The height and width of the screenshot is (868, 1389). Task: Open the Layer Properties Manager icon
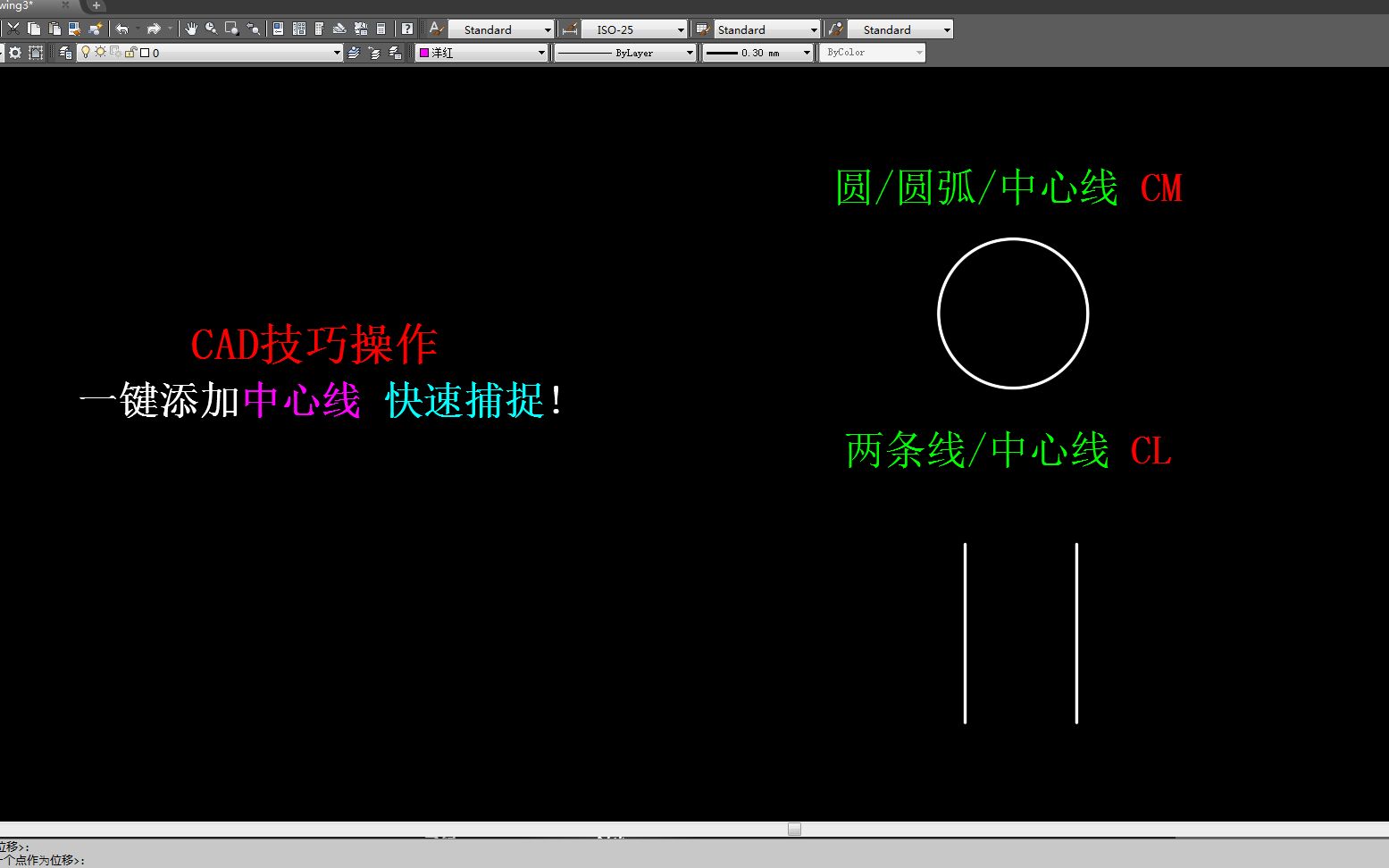coord(65,53)
